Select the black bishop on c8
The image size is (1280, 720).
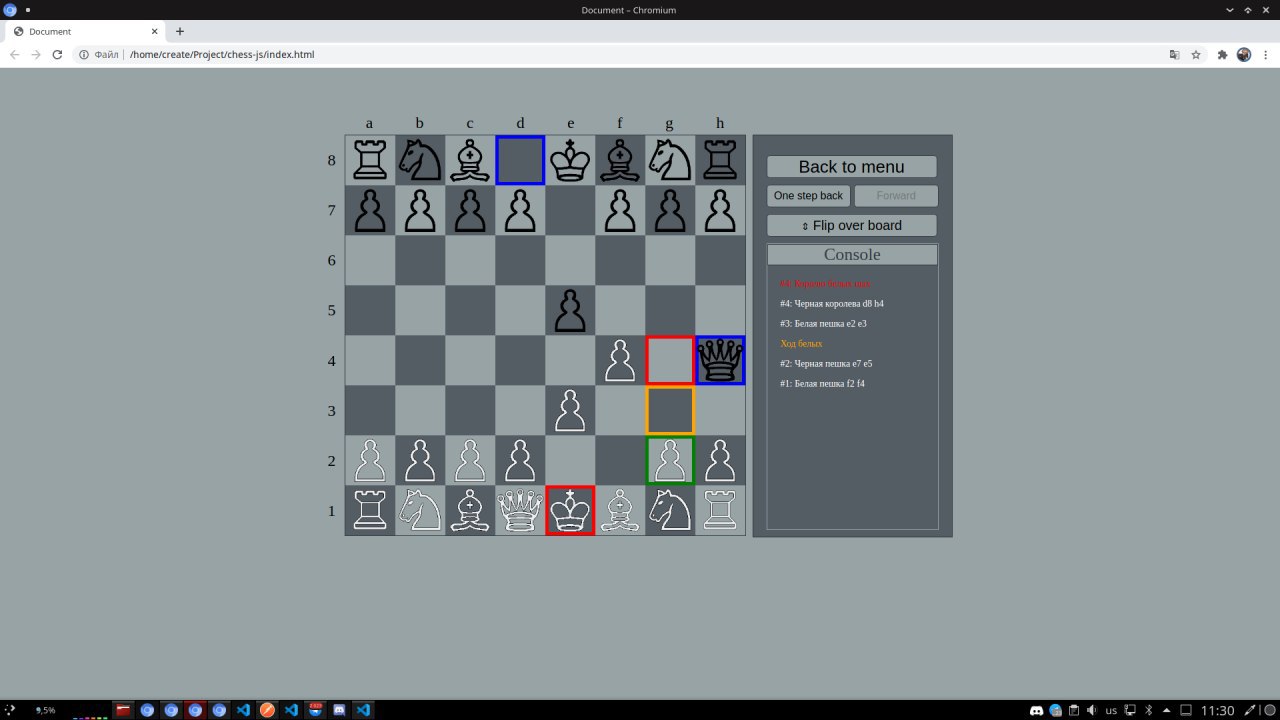pyautogui.click(x=470, y=160)
